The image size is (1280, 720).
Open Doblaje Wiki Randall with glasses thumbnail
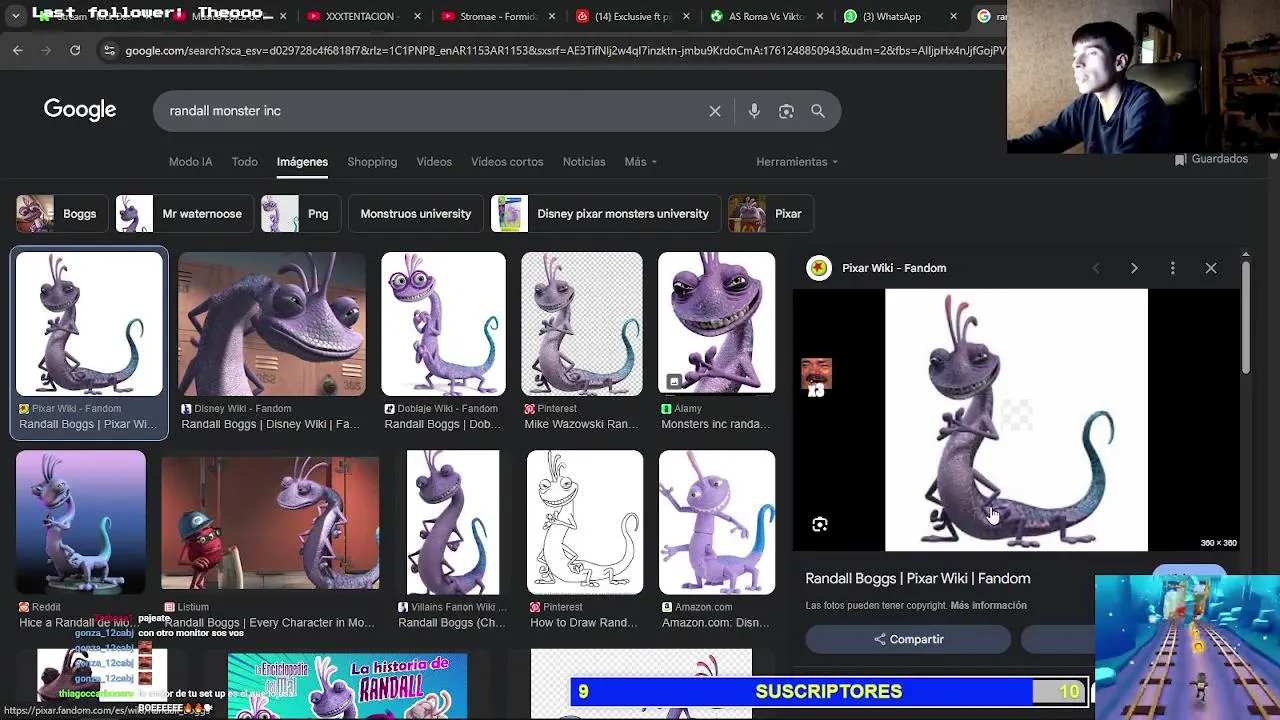pos(443,324)
